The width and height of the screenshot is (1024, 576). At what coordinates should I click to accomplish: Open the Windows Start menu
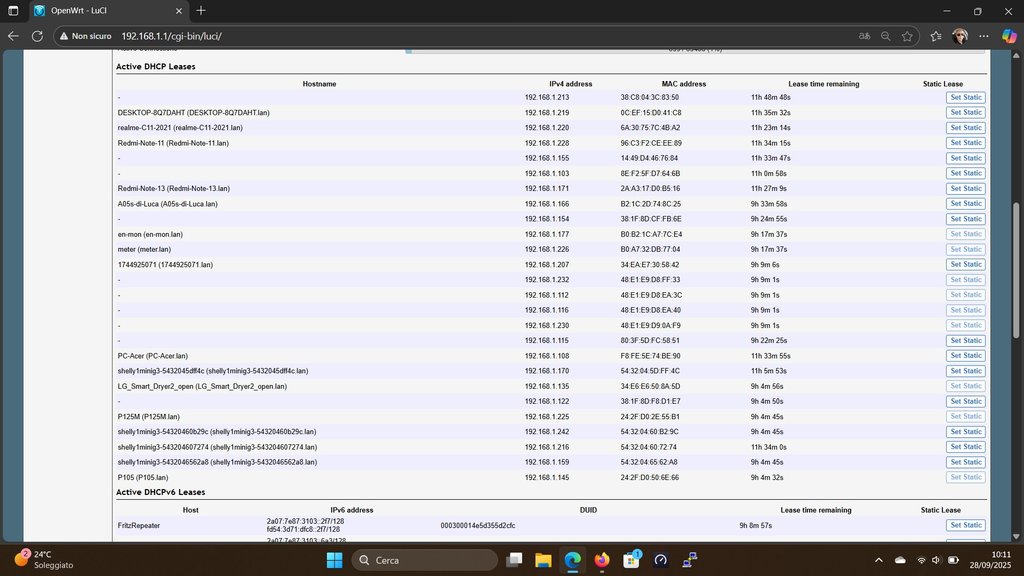click(334, 559)
